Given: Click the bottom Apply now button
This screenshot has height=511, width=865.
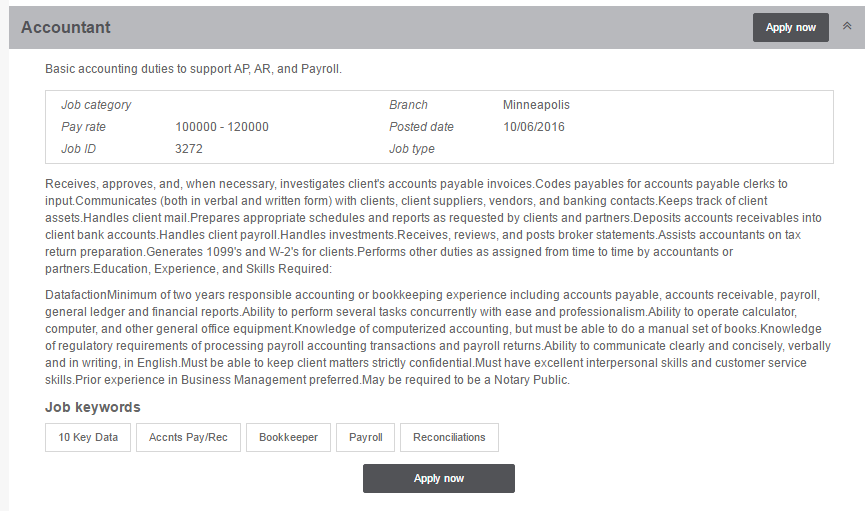Looking at the screenshot, I should click(x=439, y=478).
